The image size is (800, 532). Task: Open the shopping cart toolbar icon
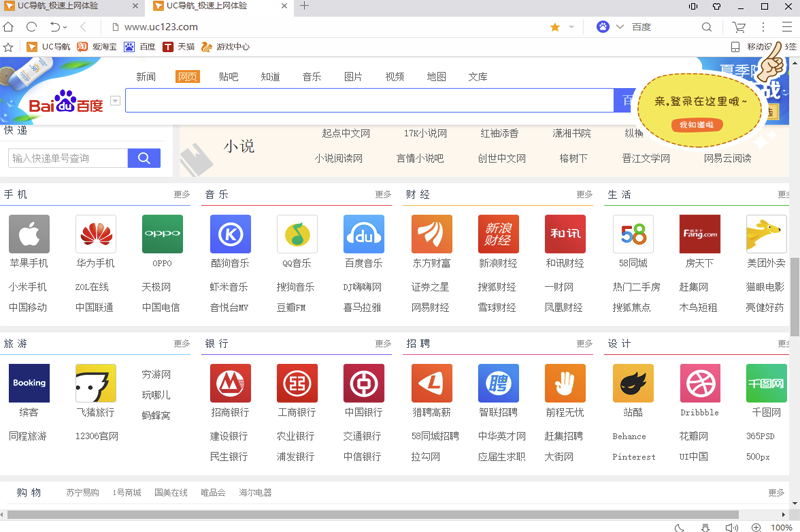pos(739,27)
